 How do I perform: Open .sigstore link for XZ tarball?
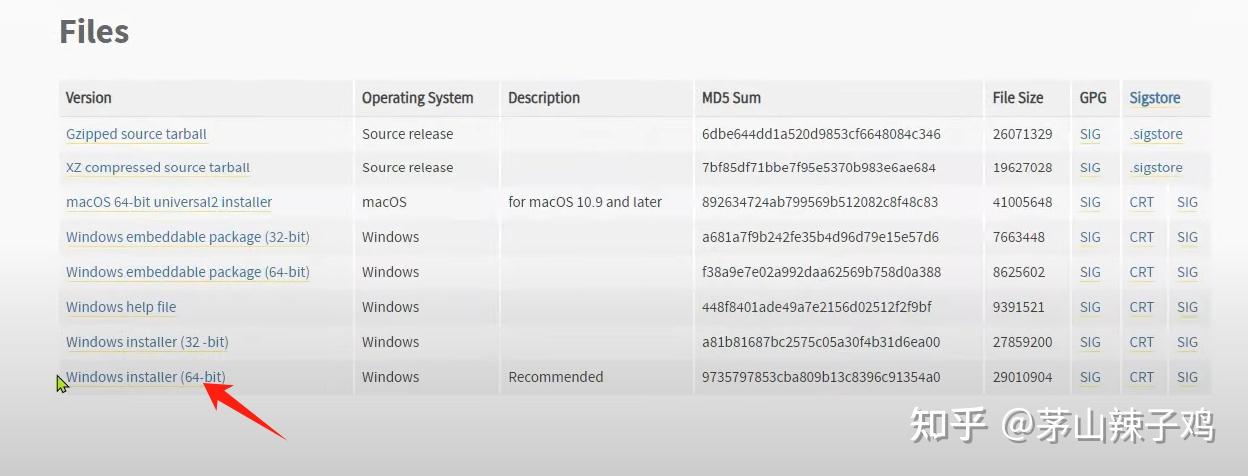pyautogui.click(x=1155, y=168)
